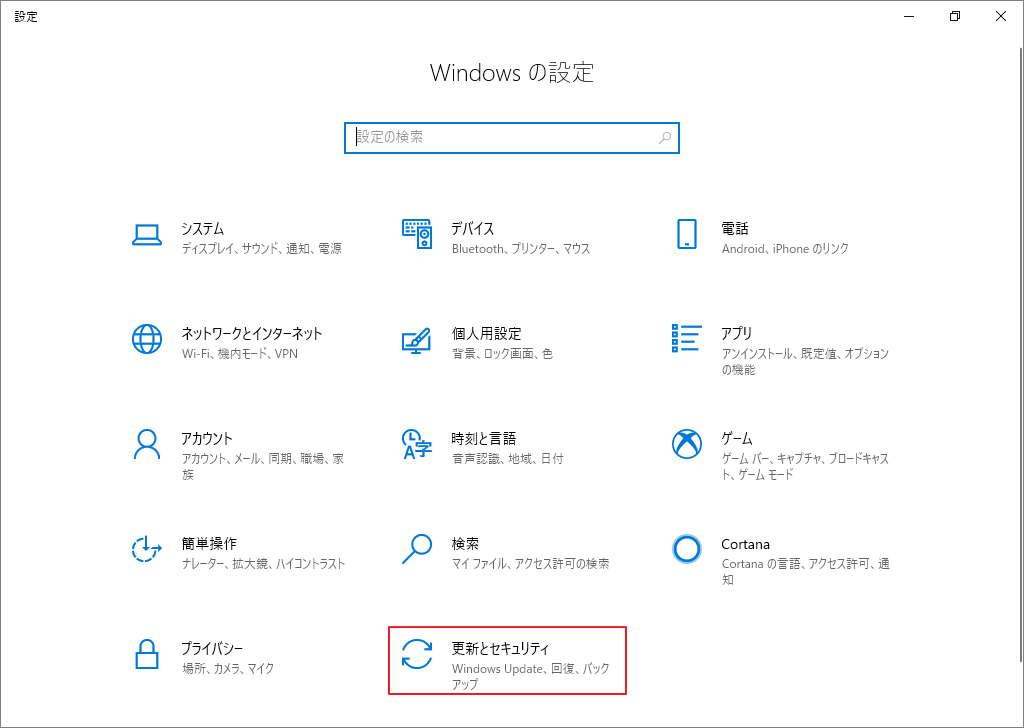1024x728 pixels.
Task: Go to 時刻と言語 title
Action: pos(484,439)
